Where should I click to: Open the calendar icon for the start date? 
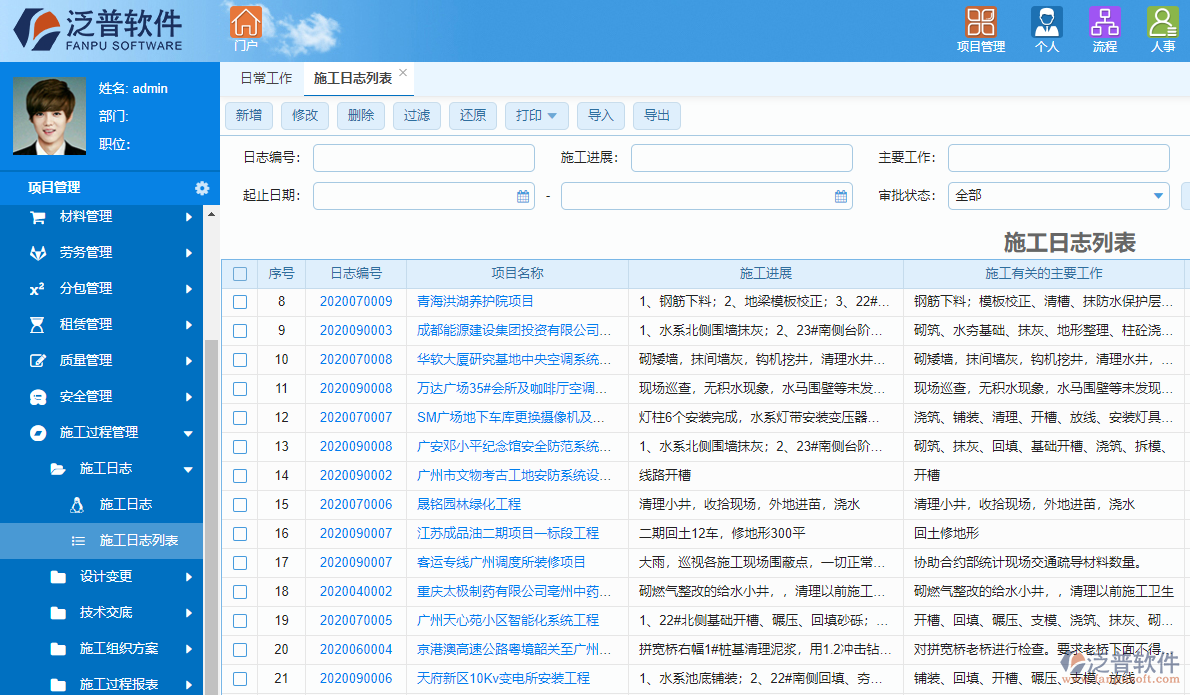click(524, 196)
